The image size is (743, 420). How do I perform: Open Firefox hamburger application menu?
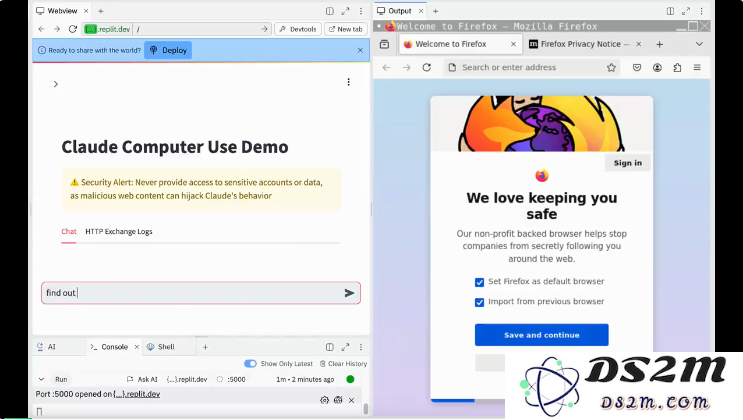(697, 67)
